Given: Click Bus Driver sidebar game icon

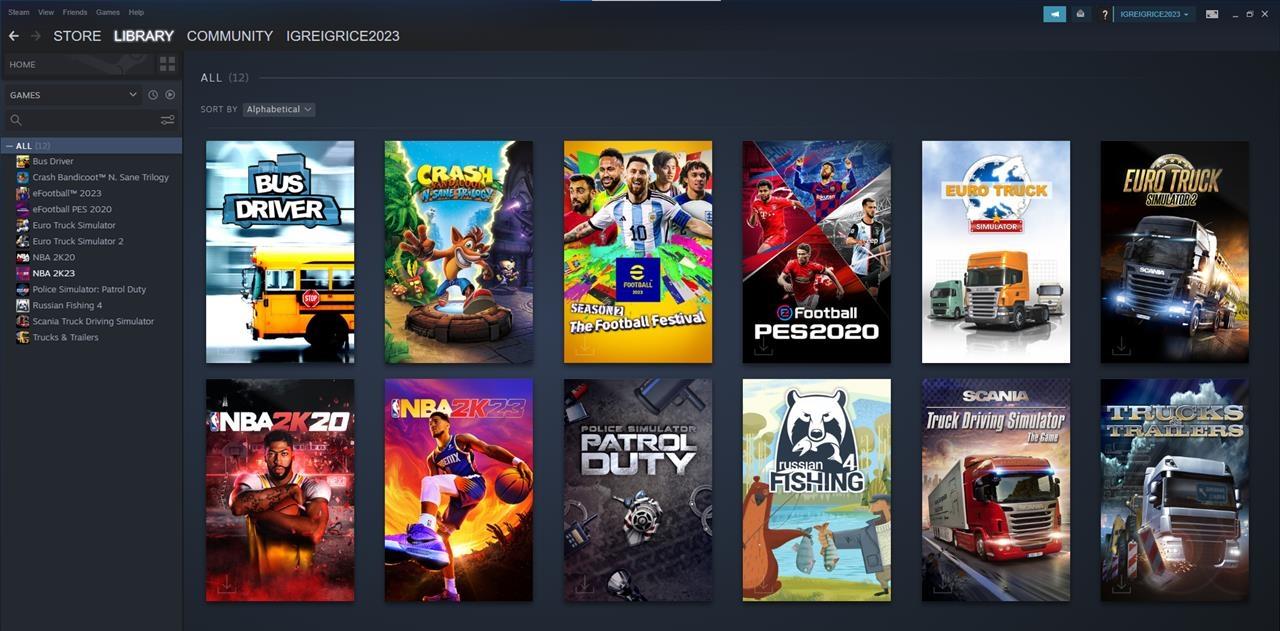Looking at the screenshot, I should click(23, 161).
